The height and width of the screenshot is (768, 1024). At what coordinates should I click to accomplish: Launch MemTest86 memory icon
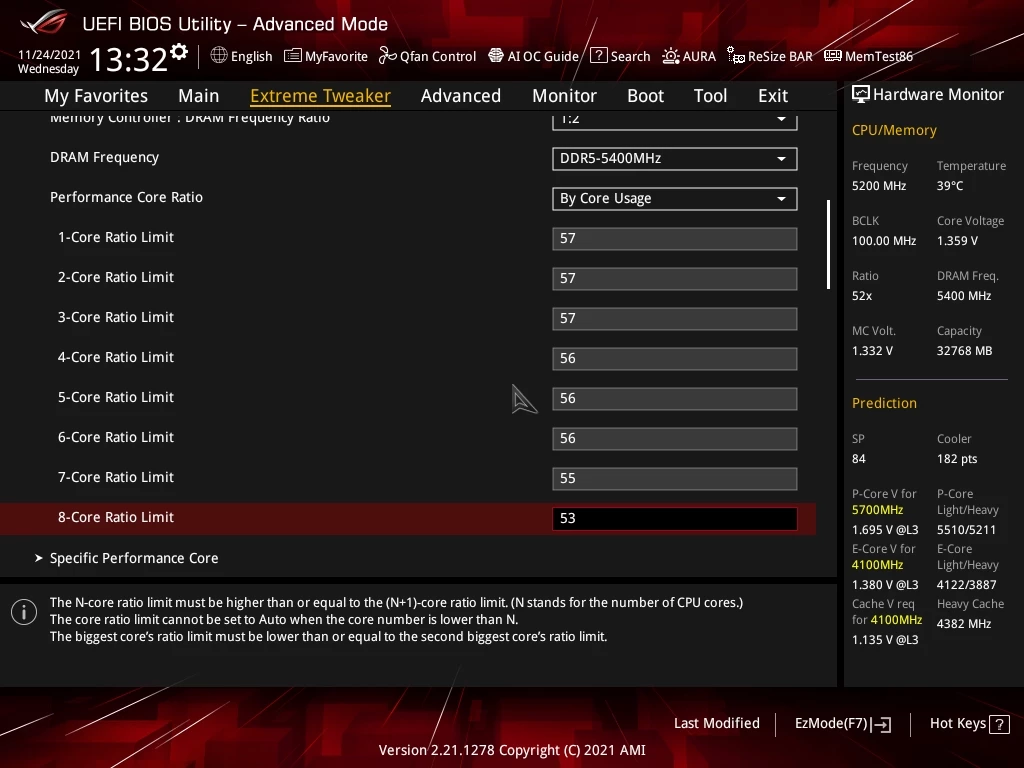coord(833,56)
